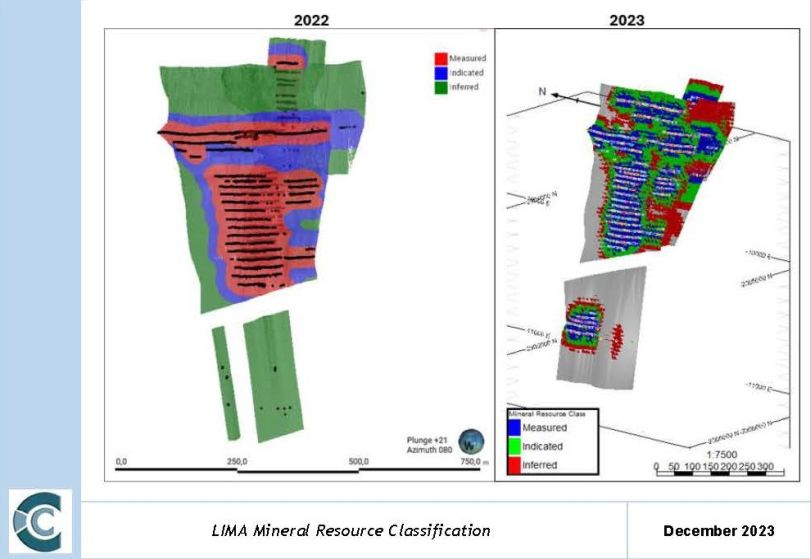Click the 2023 heading above the right map
The height and width of the screenshot is (559, 811).
click(628, 20)
